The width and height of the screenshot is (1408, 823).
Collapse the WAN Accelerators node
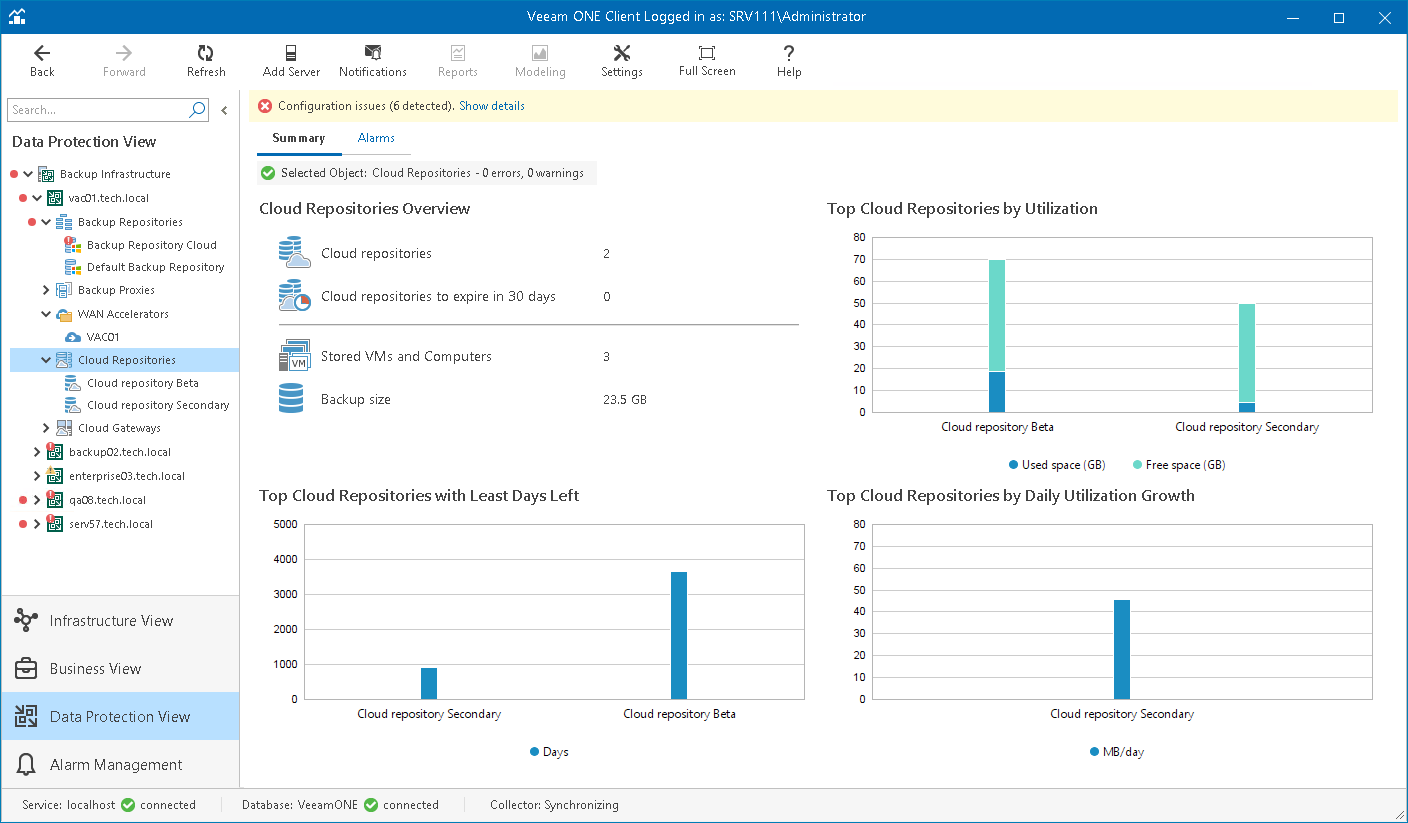point(46,314)
